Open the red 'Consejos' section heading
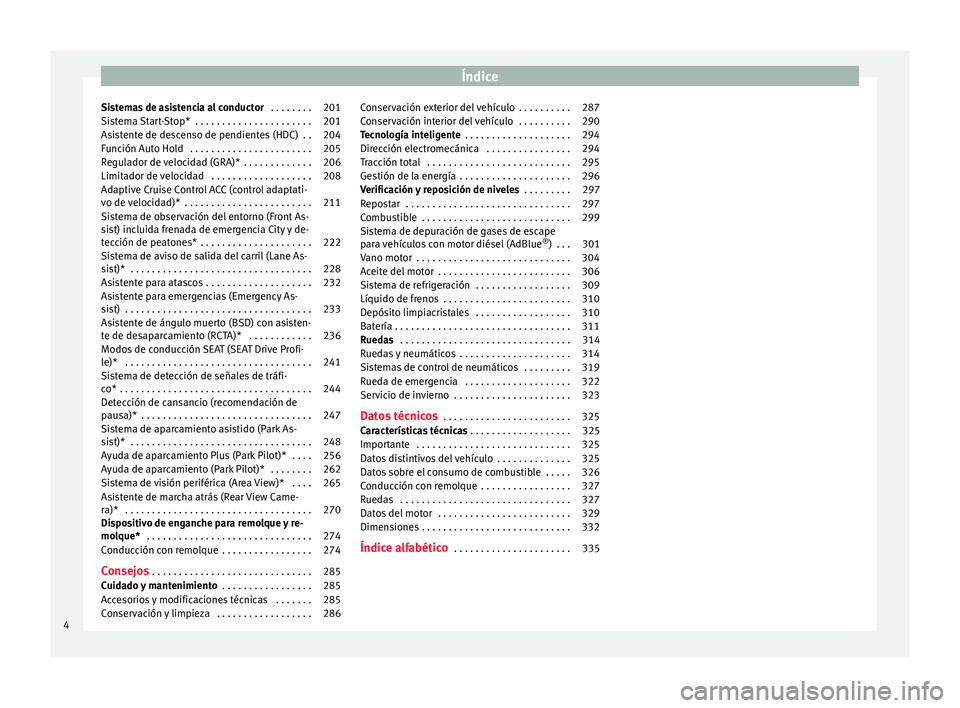Image resolution: width=960 pixels, height=708 pixels. click(125, 571)
